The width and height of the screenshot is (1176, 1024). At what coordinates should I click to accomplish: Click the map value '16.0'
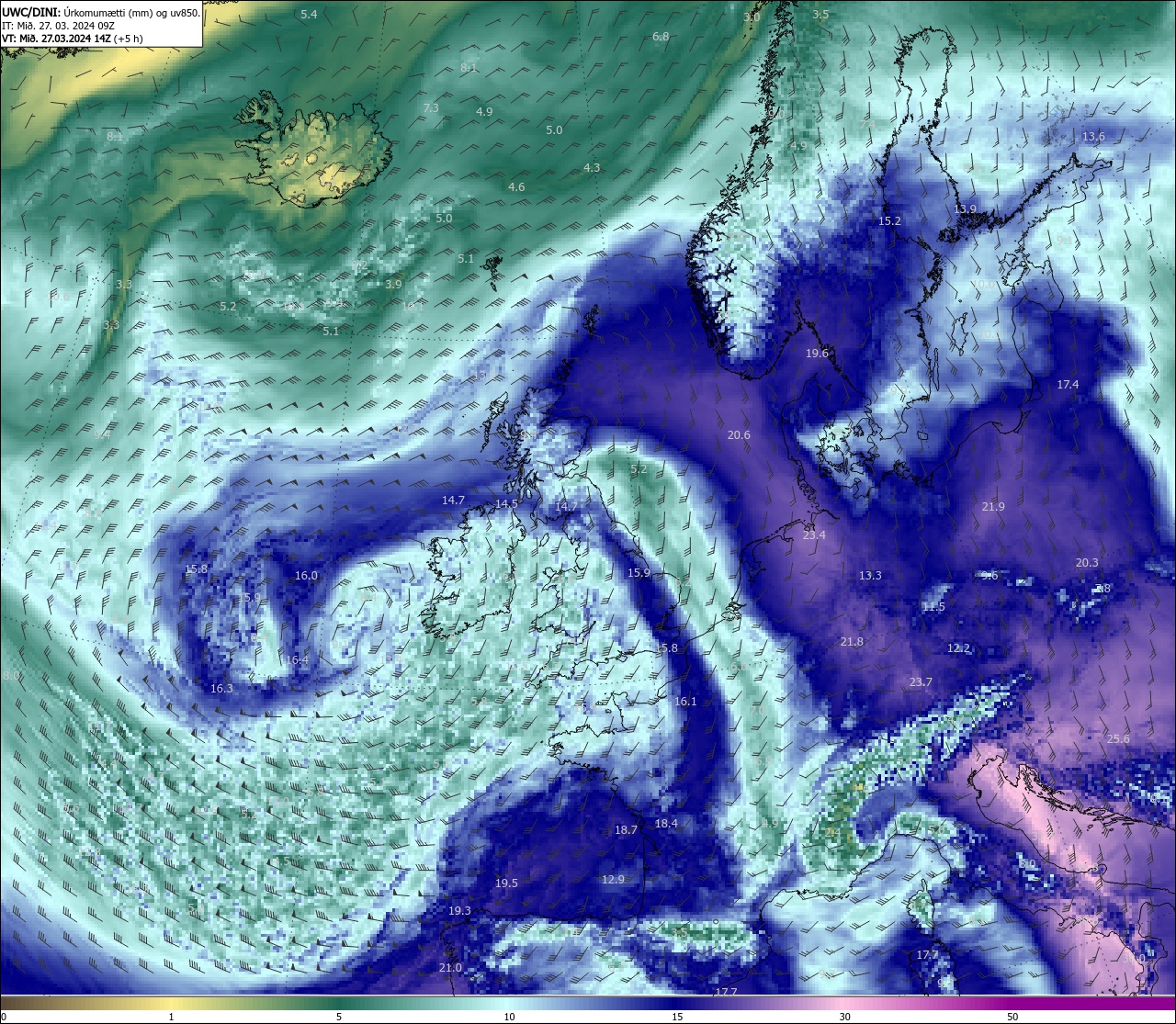306,576
